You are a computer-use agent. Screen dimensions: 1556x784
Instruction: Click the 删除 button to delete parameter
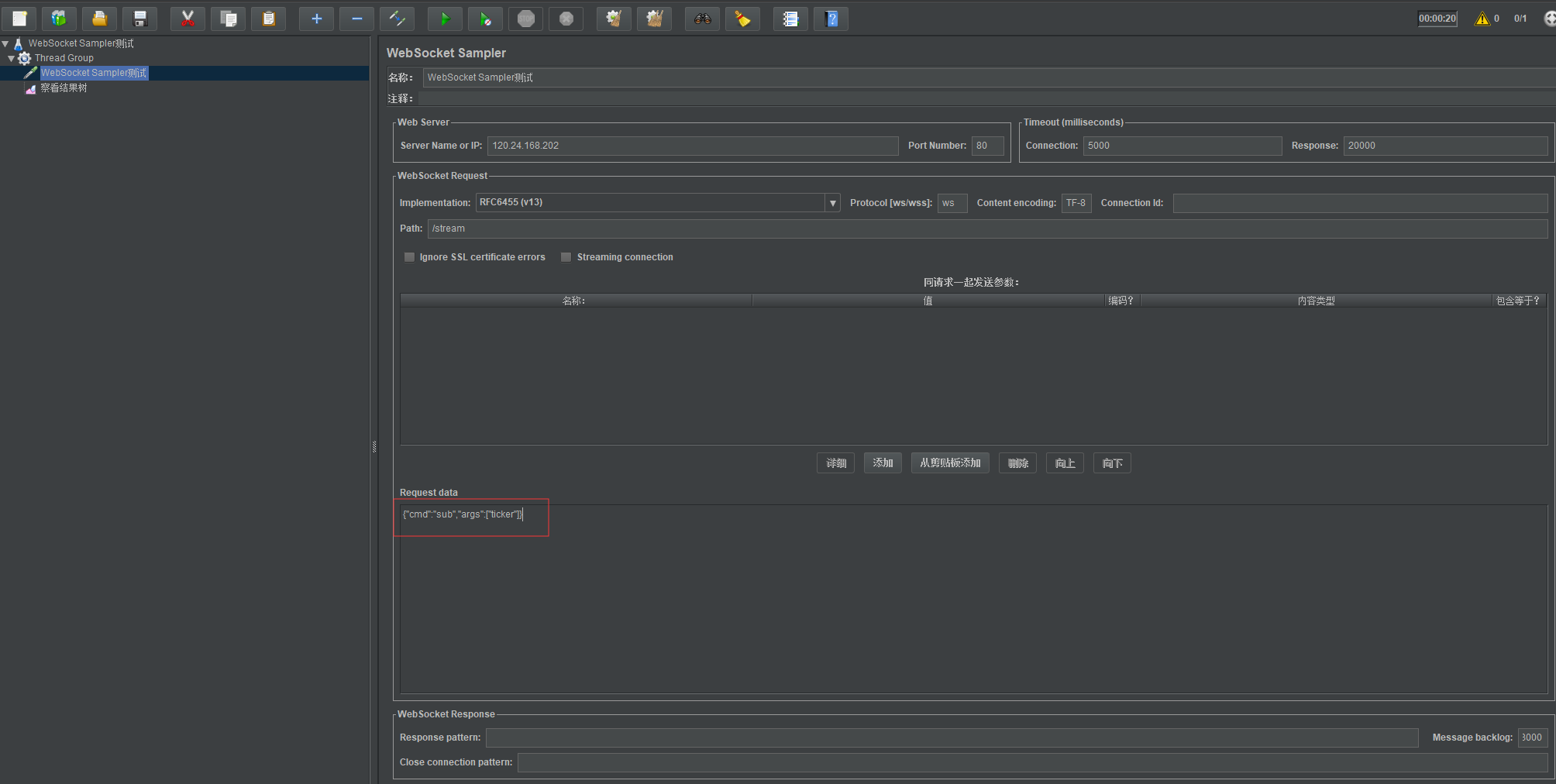tap(1017, 462)
